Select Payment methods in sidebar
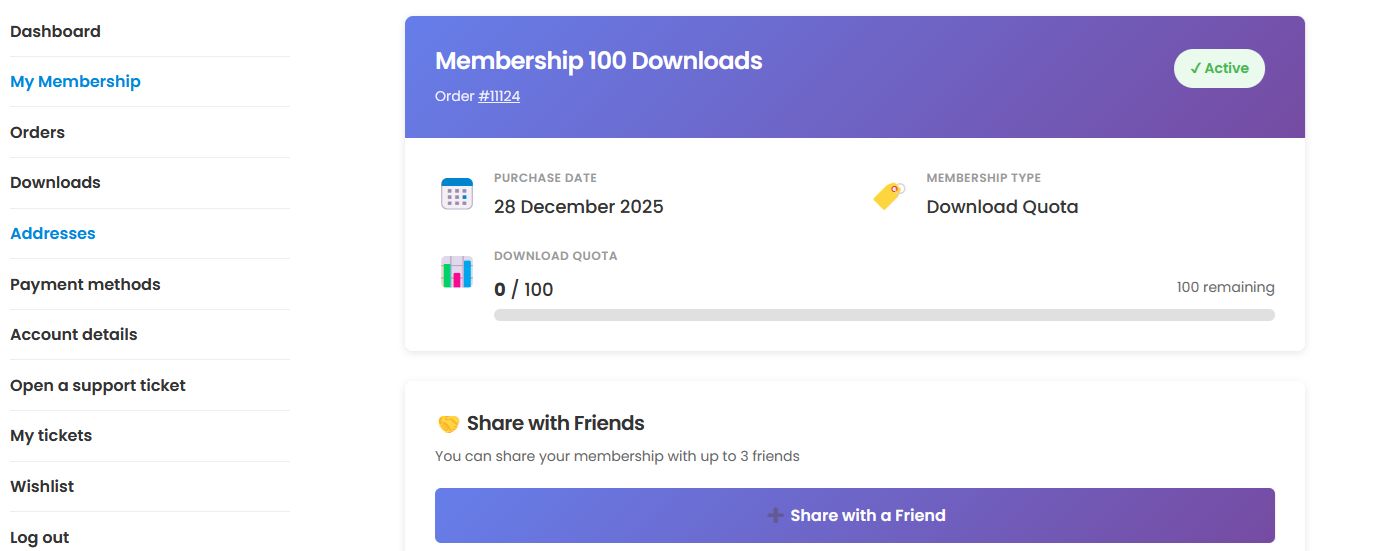This screenshot has height=551, width=1385. click(x=85, y=284)
